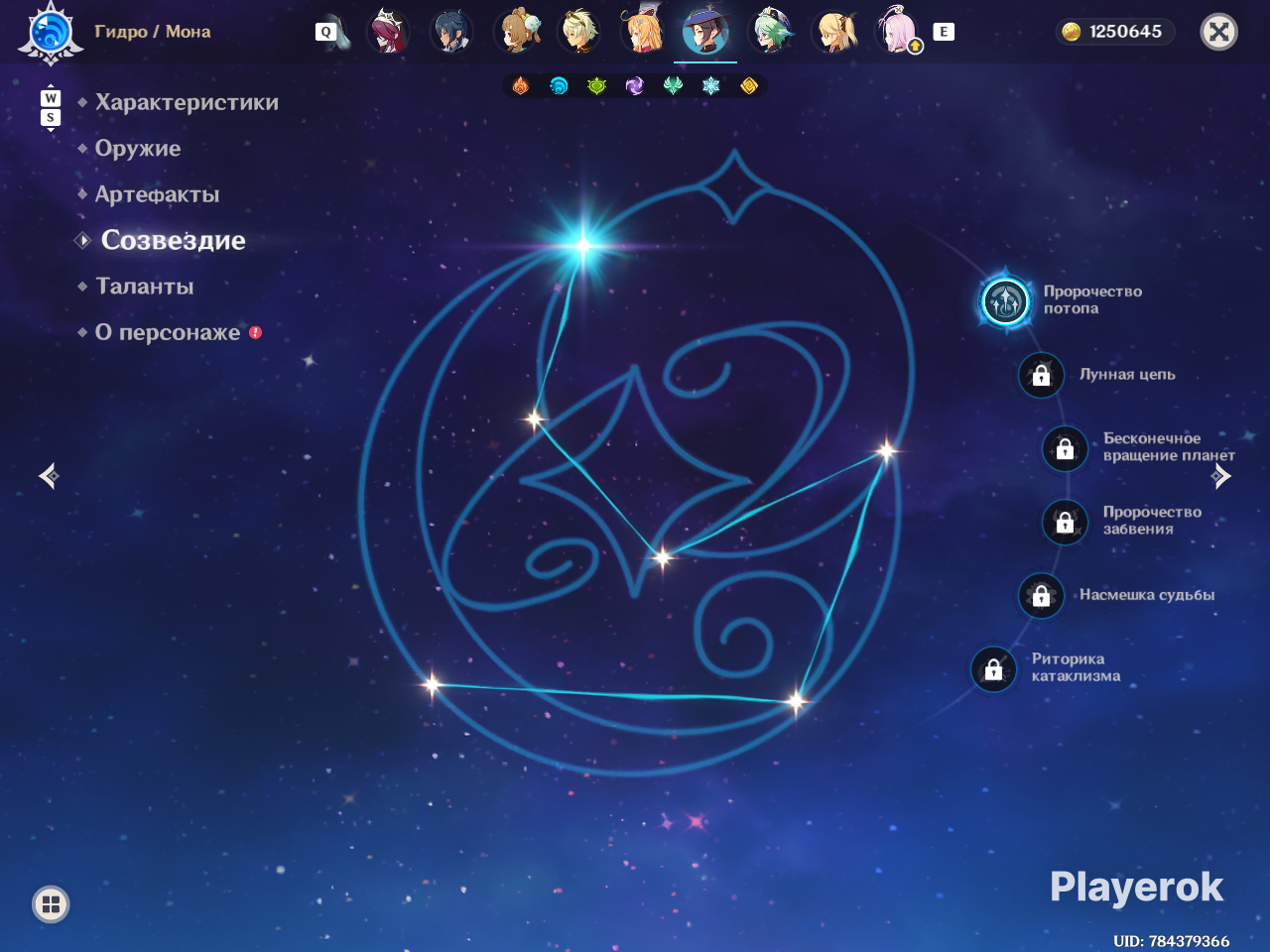This screenshot has height=952, width=1270.
Task: Open the grid menu icon at bottom left
Action: pyautogui.click(x=51, y=903)
